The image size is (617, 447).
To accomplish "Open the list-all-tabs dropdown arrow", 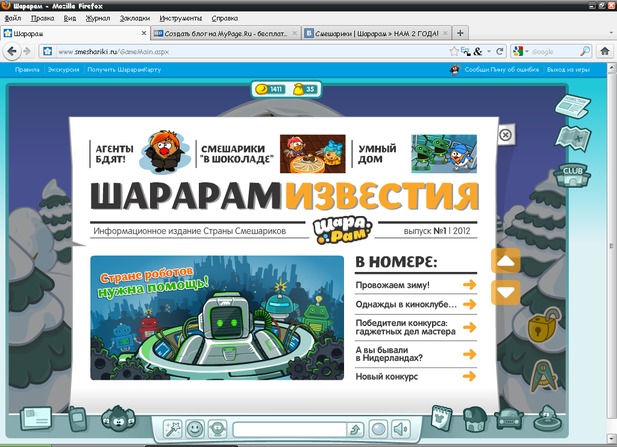I will [x=611, y=33].
